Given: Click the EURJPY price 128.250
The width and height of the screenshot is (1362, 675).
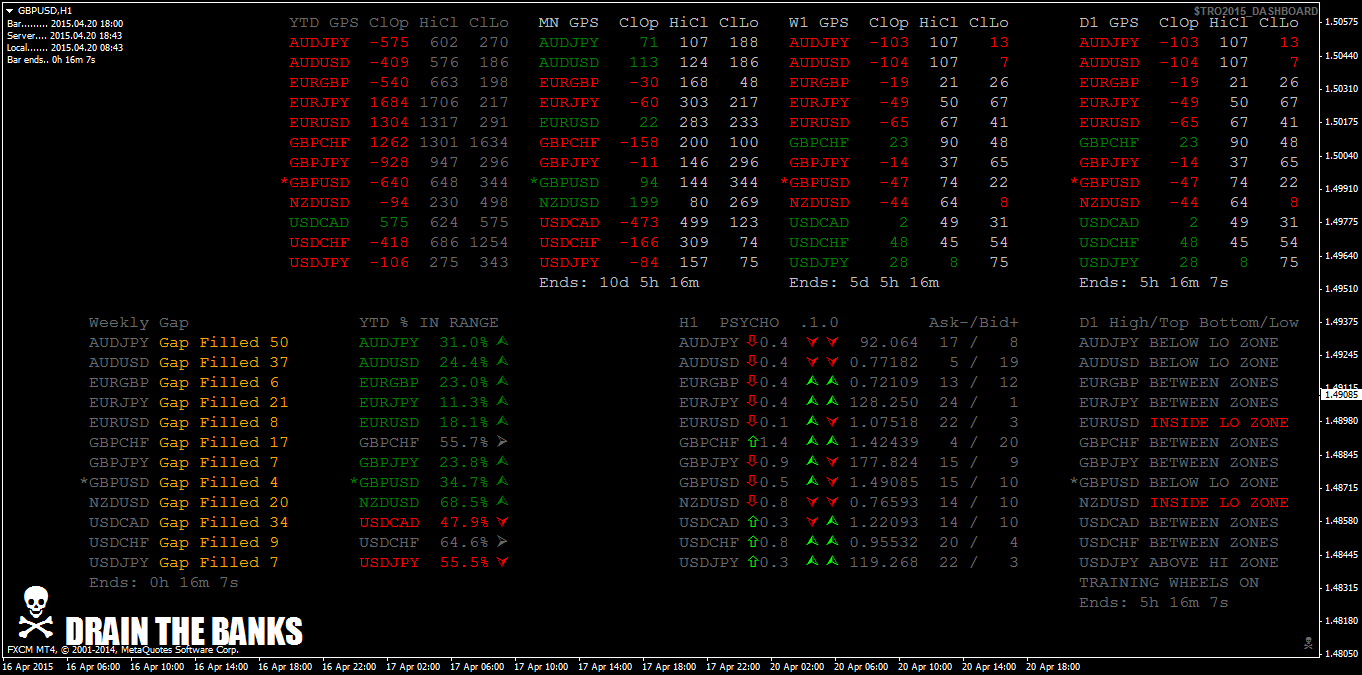Looking at the screenshot, I should point(884,402).
